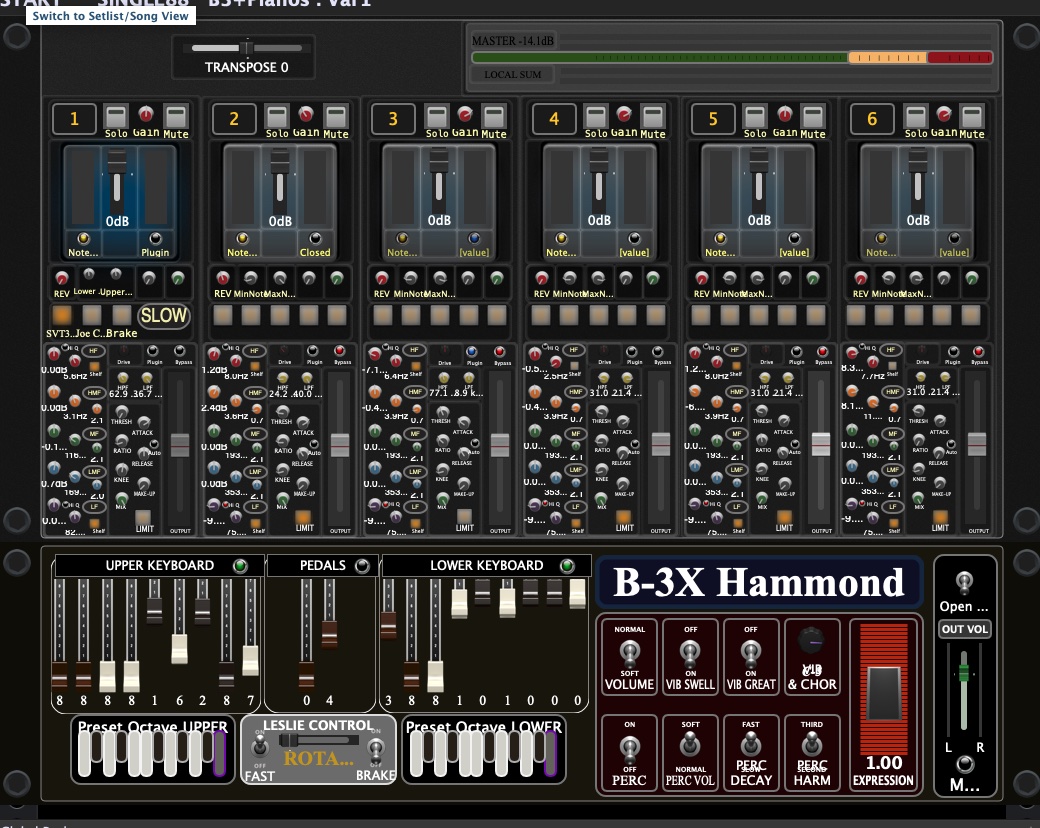Image resolution: width=1040 pixels, height=828 pixels.
Task: Flip the Perc Vol soft/normal switch
Action: pyautogui.click(x=690, y=746)
